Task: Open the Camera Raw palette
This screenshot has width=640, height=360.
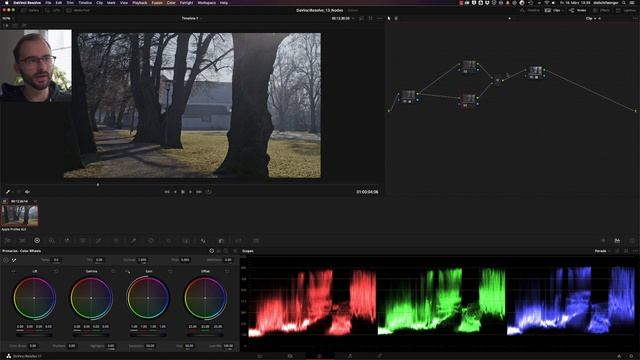Action: pyautogui.click(x=8, y=241)
